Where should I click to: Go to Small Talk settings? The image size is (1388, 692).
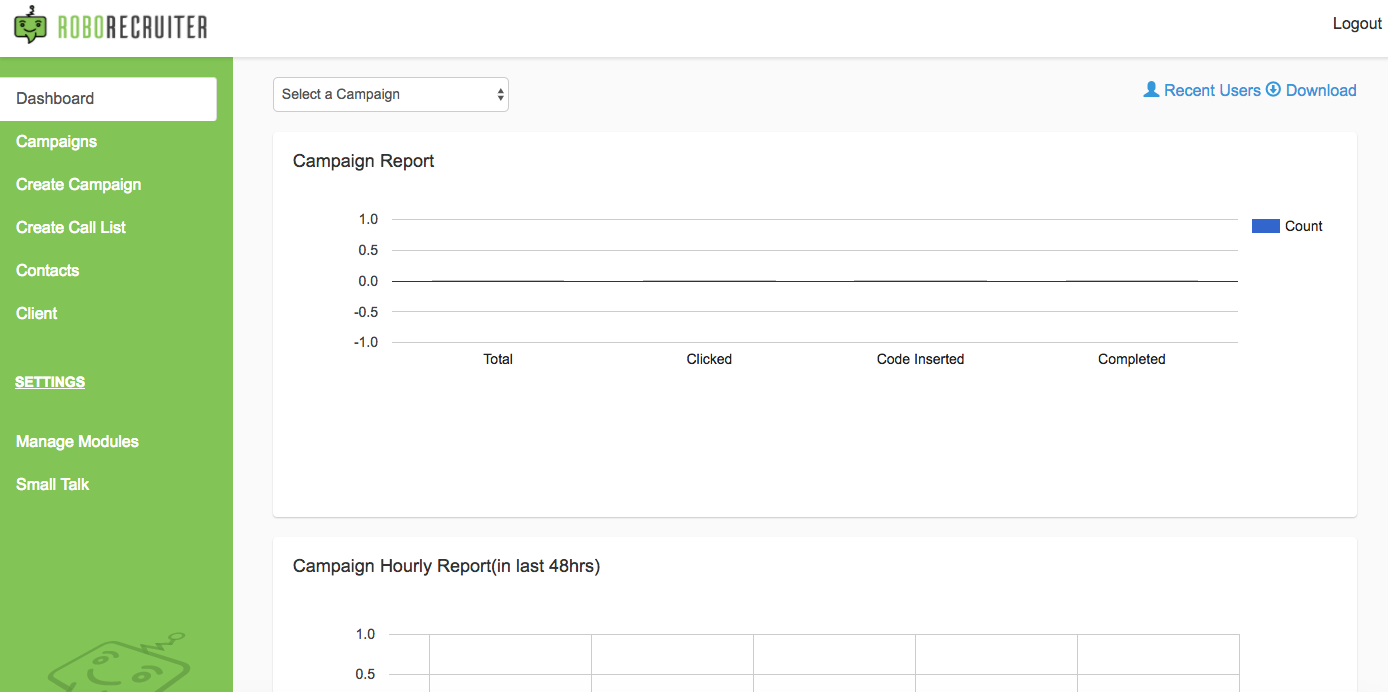[x=53, y=485]
